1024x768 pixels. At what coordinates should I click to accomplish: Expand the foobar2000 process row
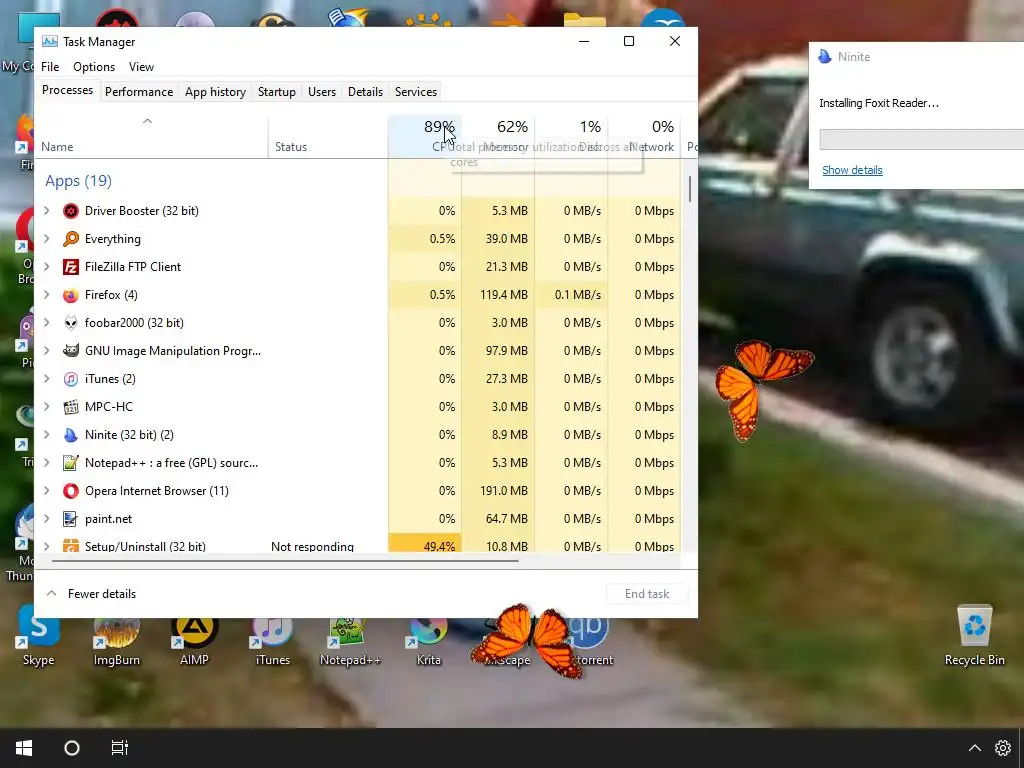point(46,323)
